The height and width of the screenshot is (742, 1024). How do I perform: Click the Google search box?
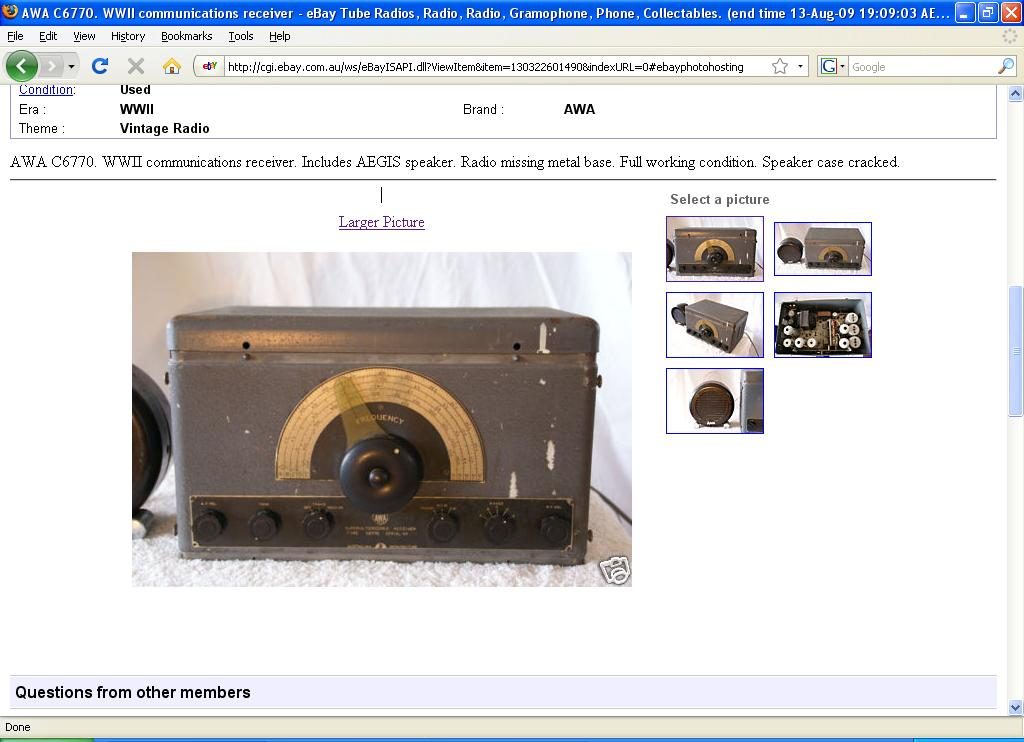click(x=923, y=67)
